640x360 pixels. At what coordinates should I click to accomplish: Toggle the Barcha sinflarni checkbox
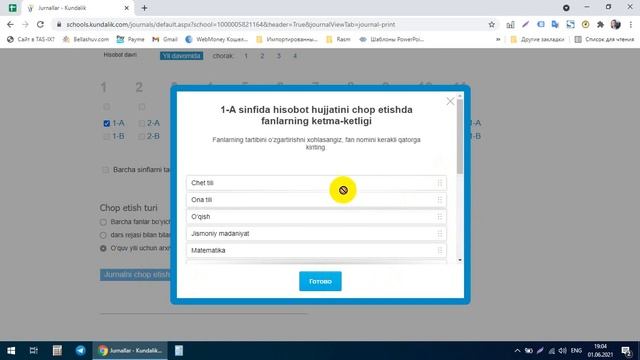pos(105,170)
